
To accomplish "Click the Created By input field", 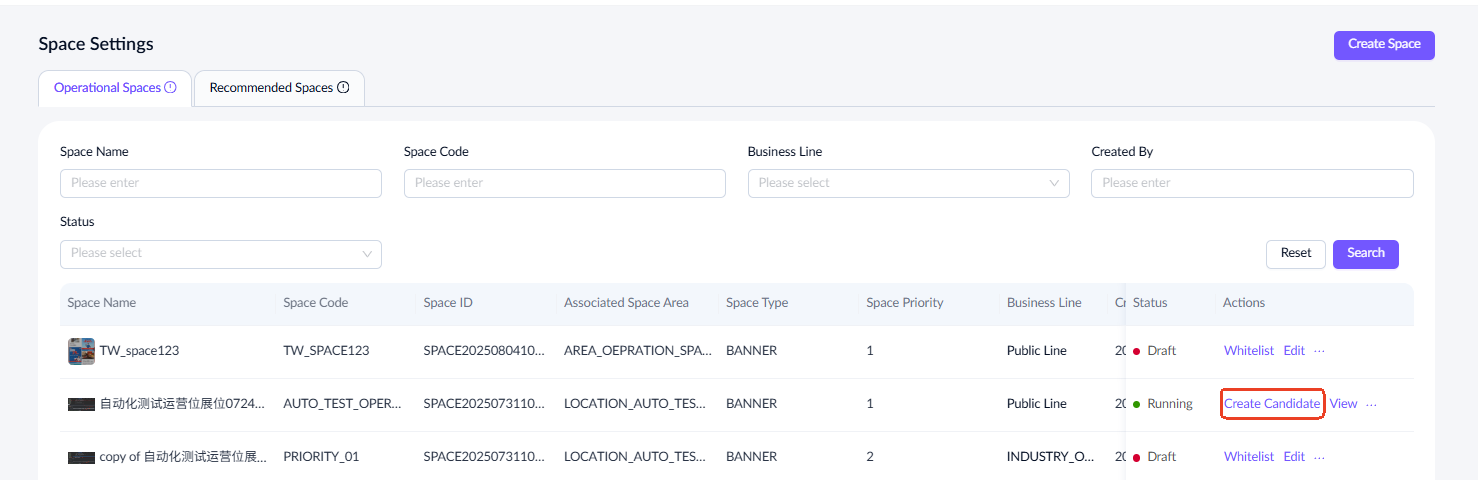I will 1251,183.
